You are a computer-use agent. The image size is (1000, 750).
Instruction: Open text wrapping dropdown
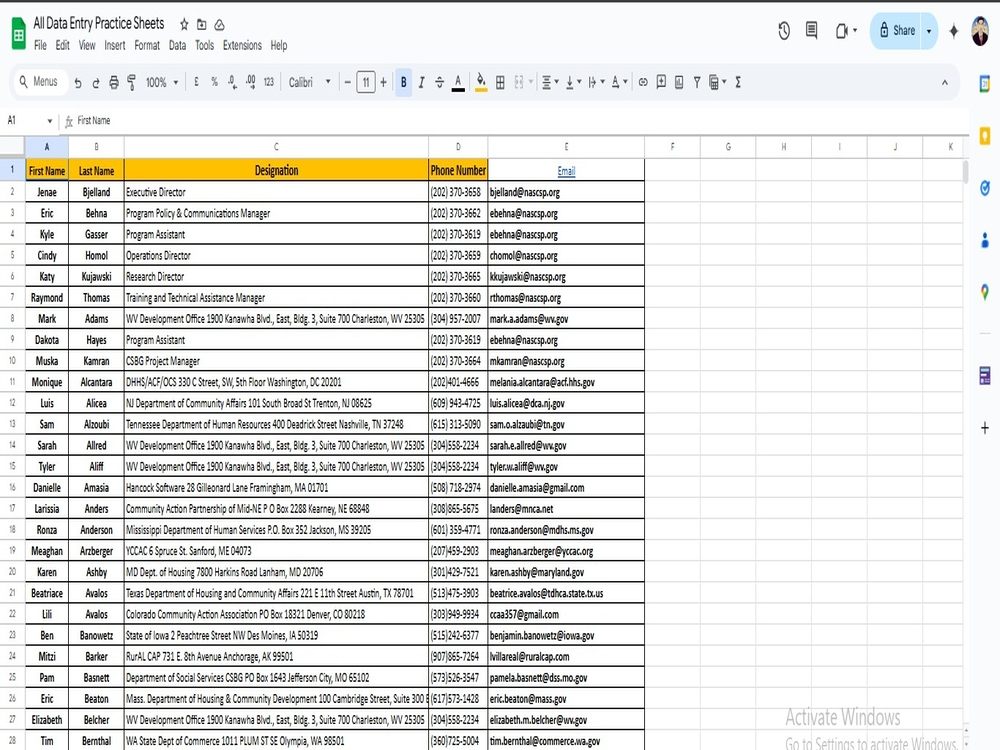point(596,82)
